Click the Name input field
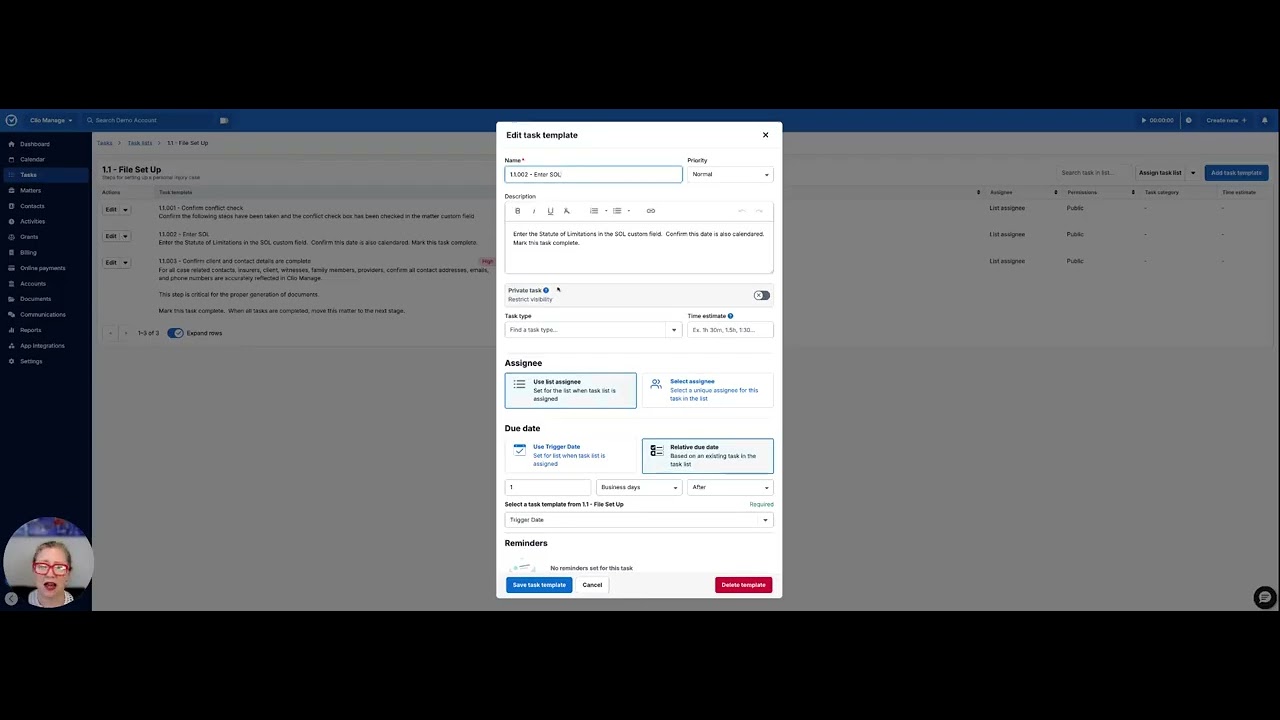1280x720 pixels. (x=593, y=174)
